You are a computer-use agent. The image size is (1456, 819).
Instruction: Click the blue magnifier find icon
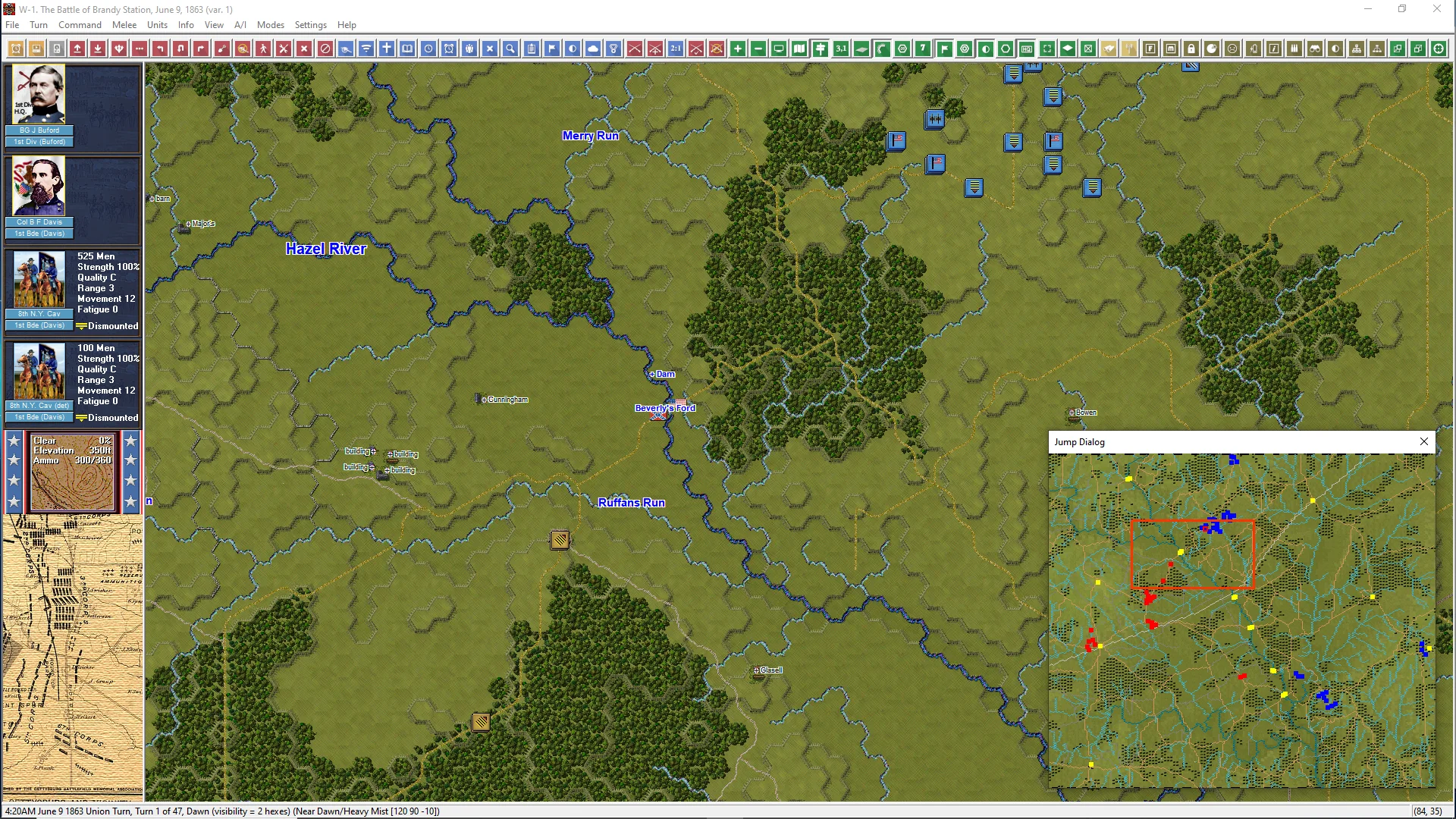tap(510, 49)
